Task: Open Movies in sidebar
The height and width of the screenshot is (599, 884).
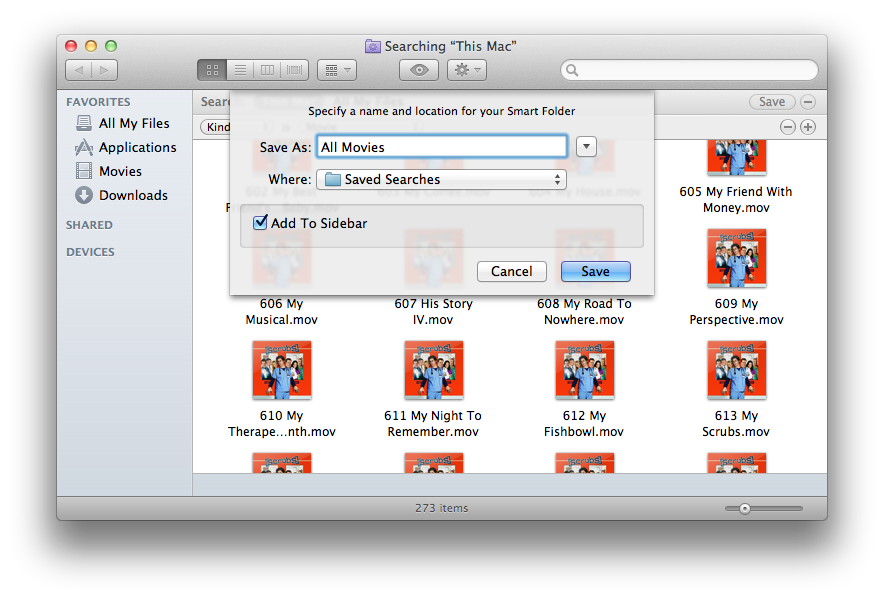Action: [x=109, y=171]
